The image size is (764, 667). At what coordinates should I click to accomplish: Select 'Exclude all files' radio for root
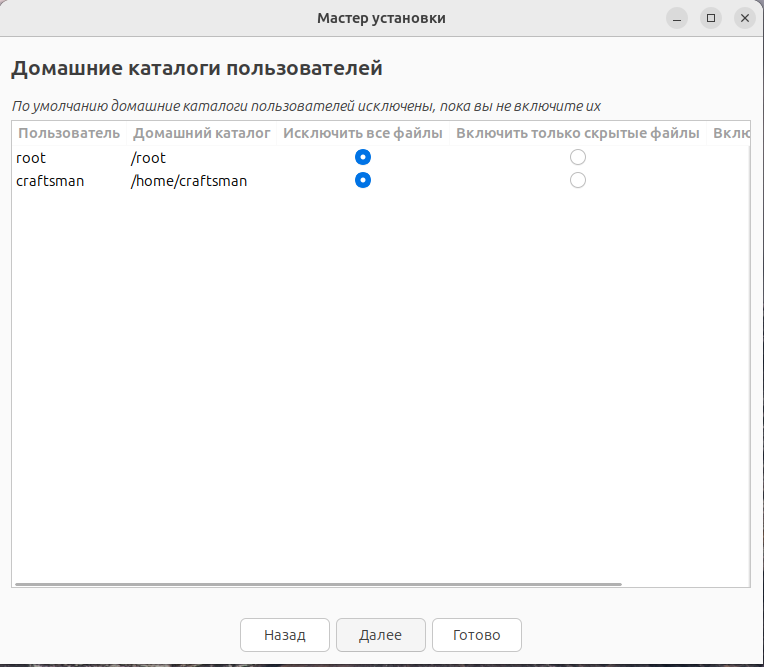[x=363, y=157]
